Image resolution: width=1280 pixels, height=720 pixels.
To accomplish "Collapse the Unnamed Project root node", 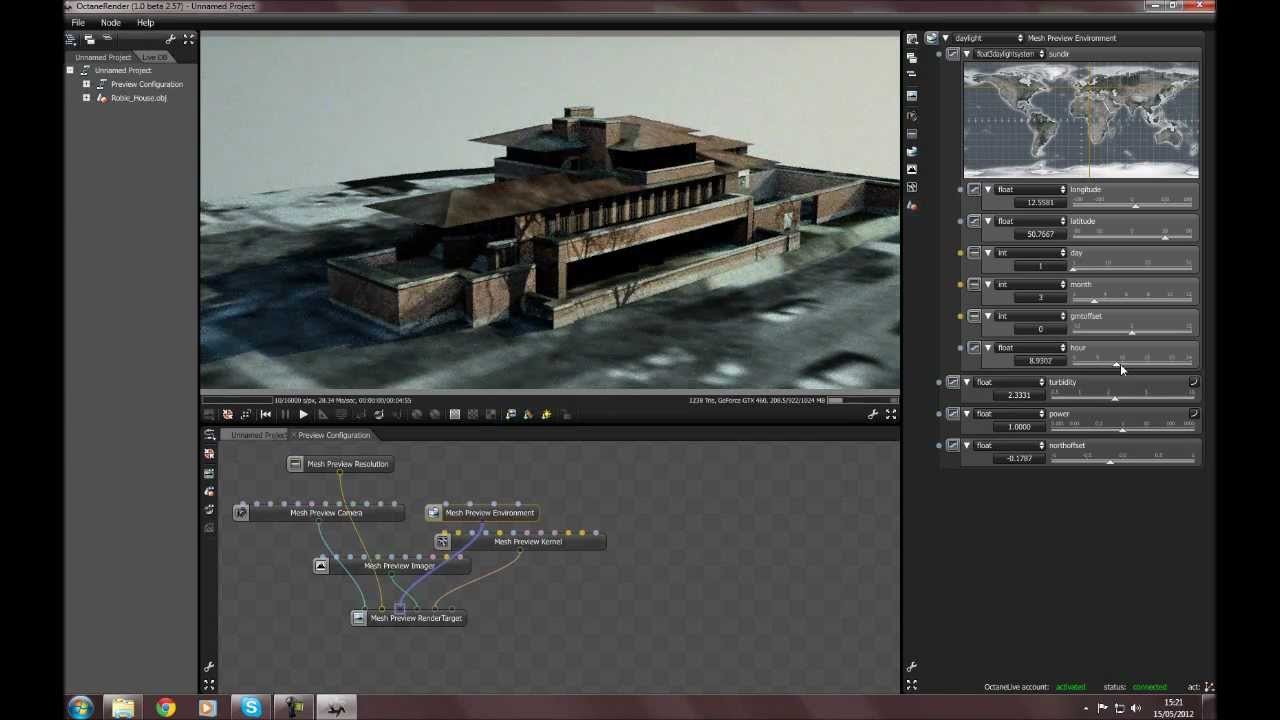I will pyautogui.click(x=70, y=70).
